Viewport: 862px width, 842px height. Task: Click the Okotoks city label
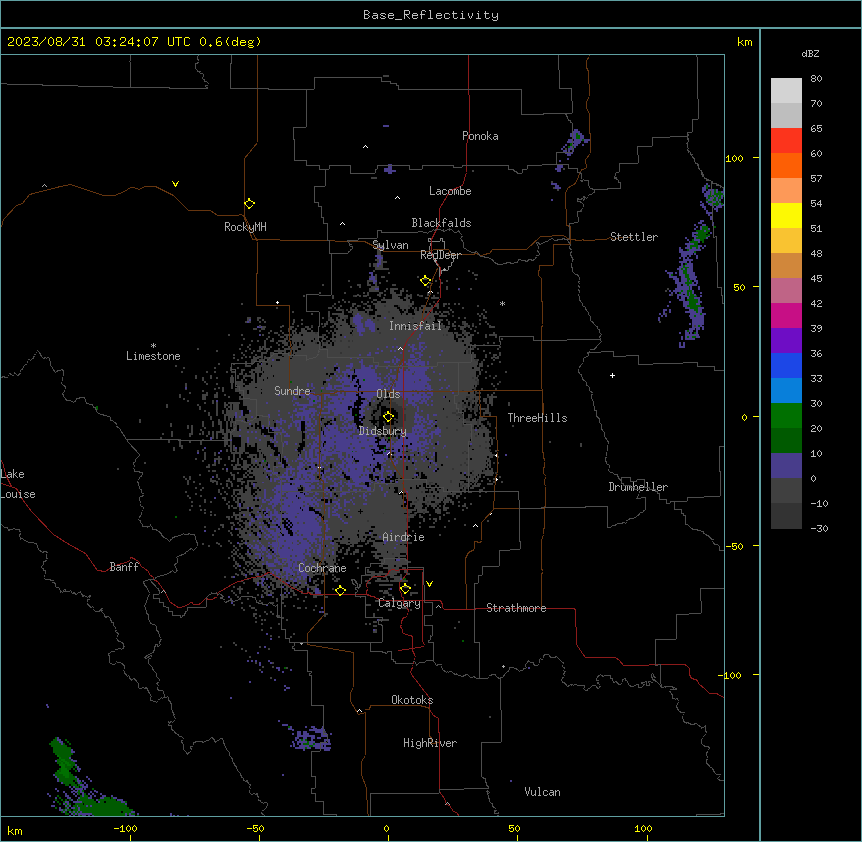412,700
